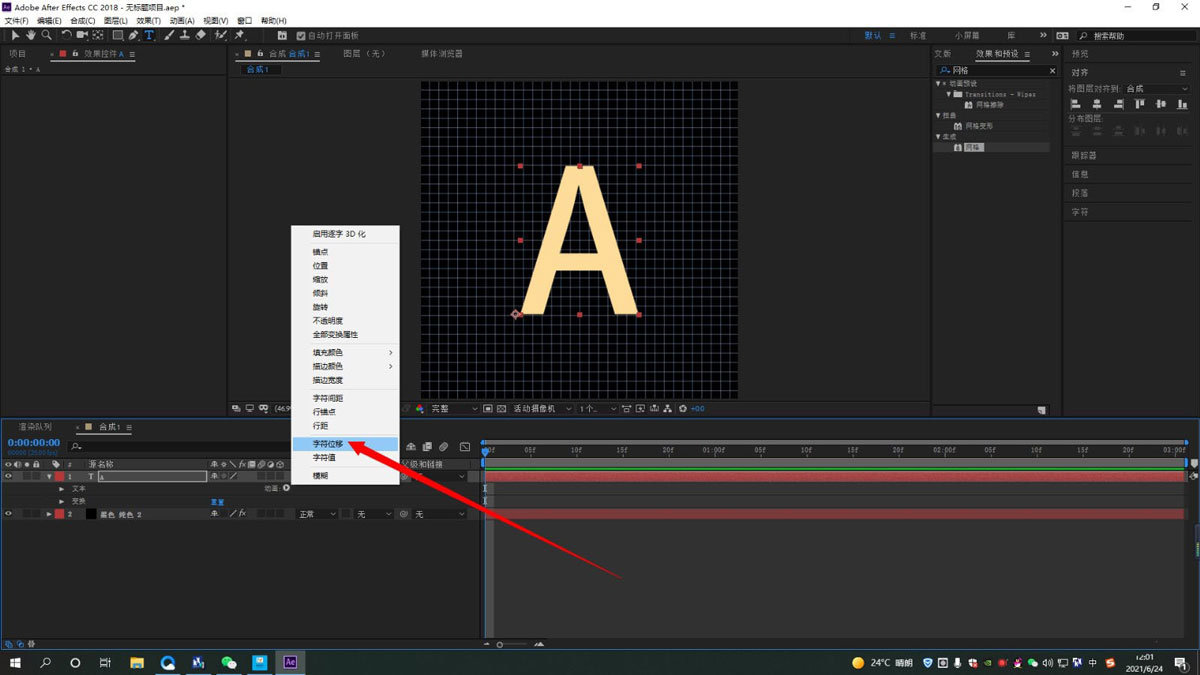The width and height of the screenshot is (1200, 675).
Task: Pick the Eraser tool
Action: point(201,35)
